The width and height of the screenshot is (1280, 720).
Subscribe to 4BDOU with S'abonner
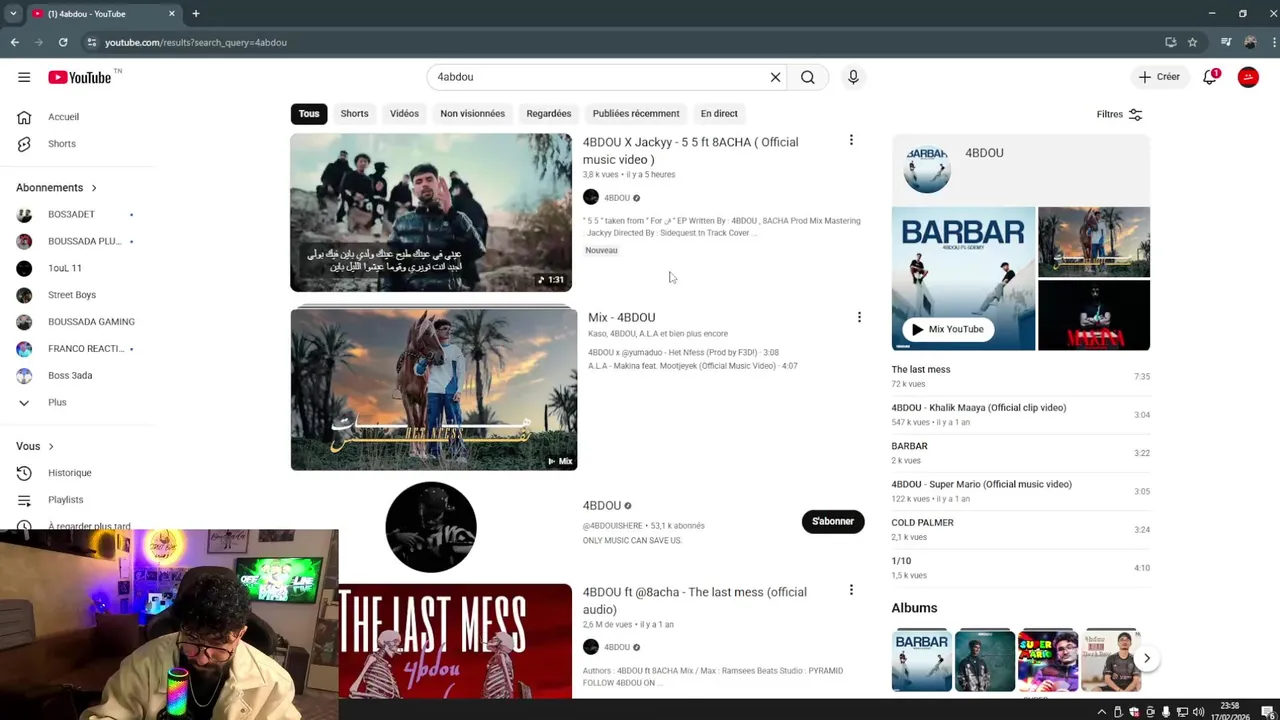coord(833,522)
